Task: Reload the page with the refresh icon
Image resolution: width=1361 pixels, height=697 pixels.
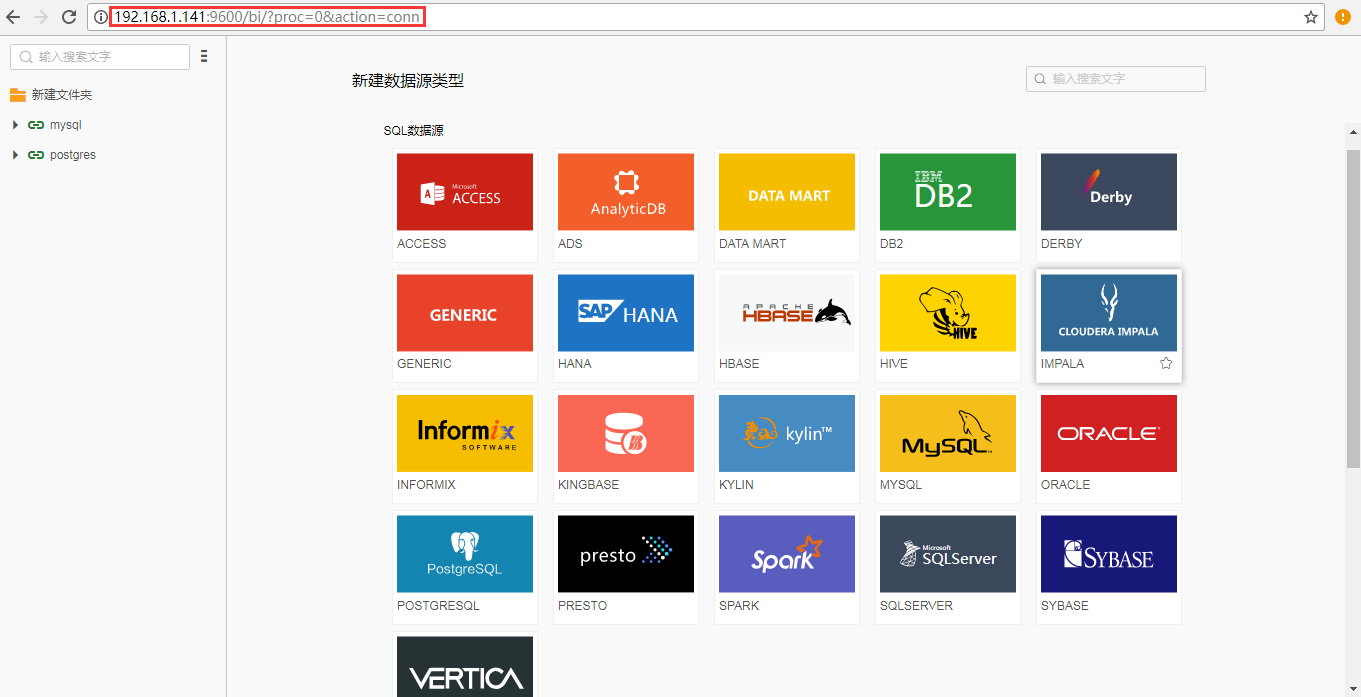Action: tap(69, 17)
